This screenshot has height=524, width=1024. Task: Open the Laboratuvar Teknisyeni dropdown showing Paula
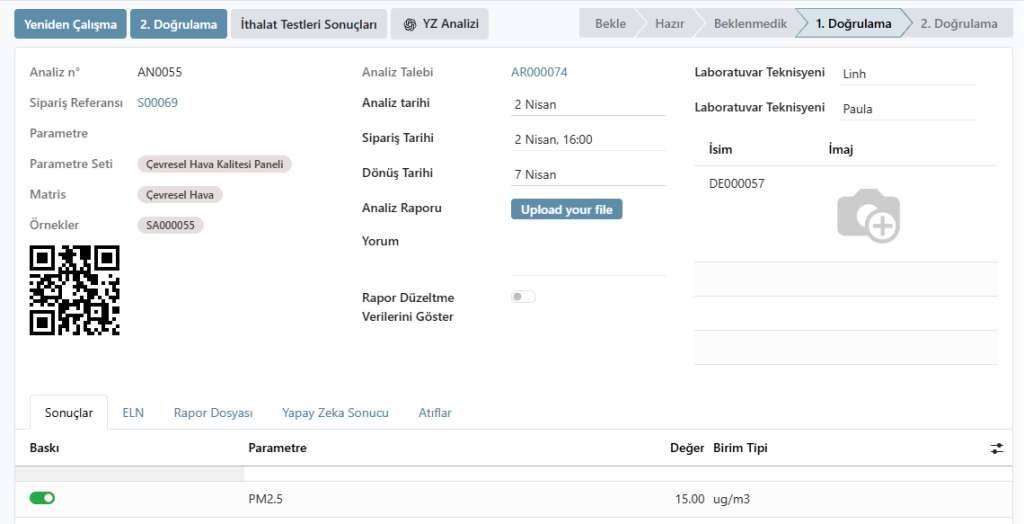[906, 108]
